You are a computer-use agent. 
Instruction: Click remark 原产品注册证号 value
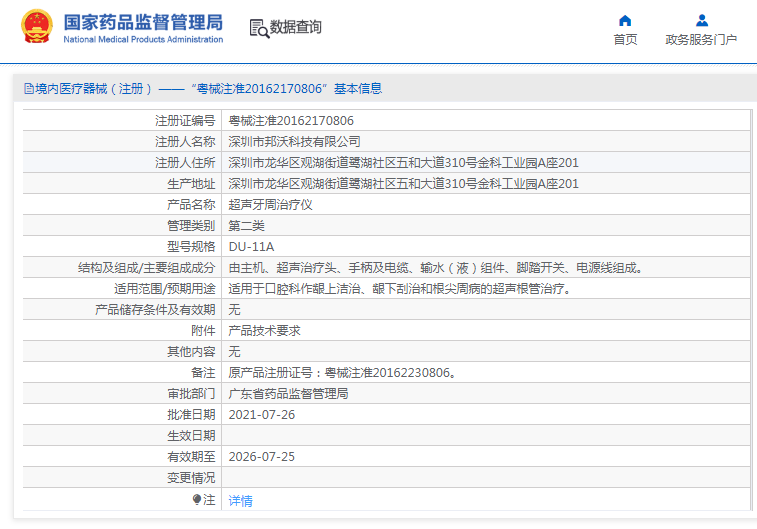click(342, 373)
